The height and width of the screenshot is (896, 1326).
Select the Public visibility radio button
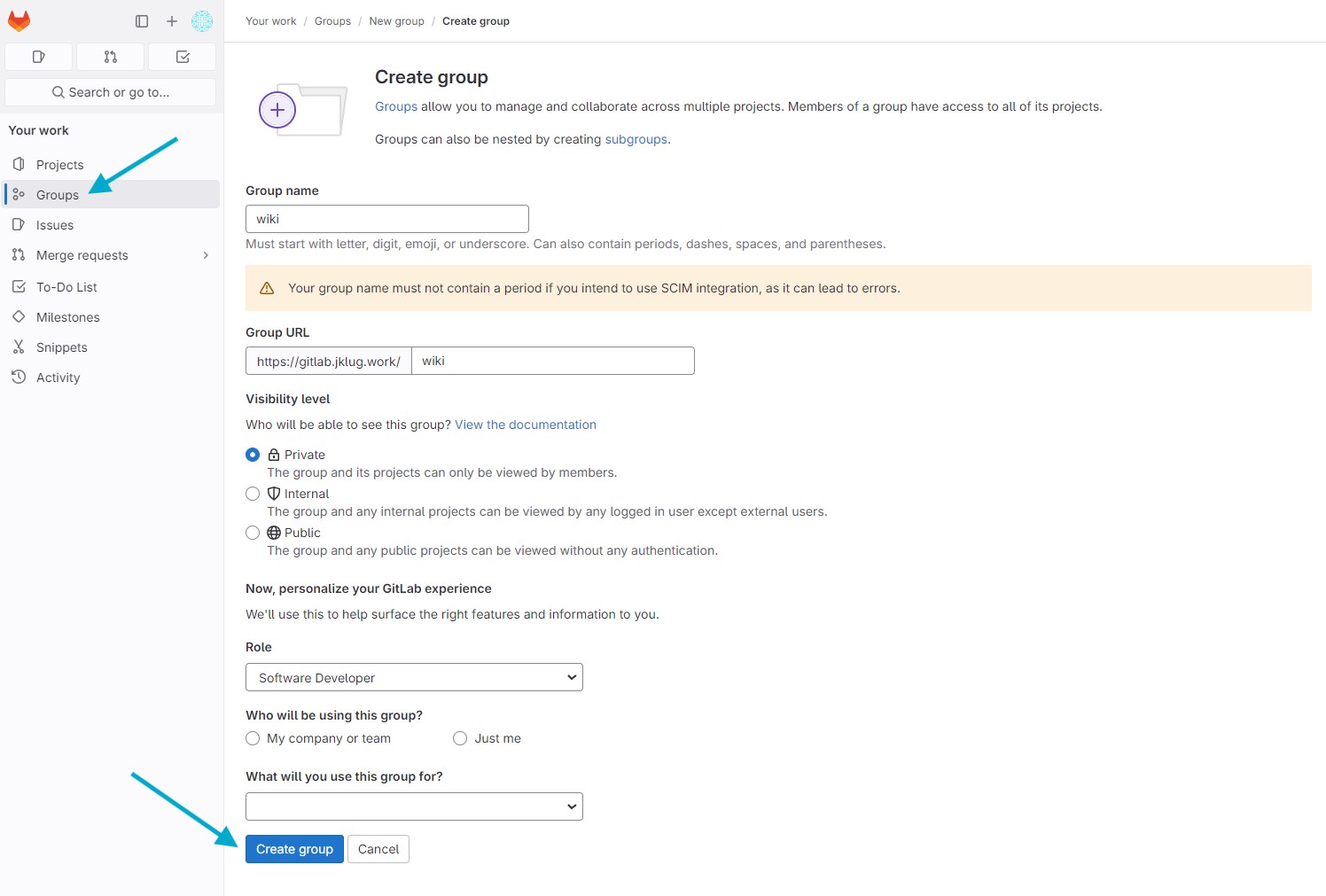click(x=253, y=533)
